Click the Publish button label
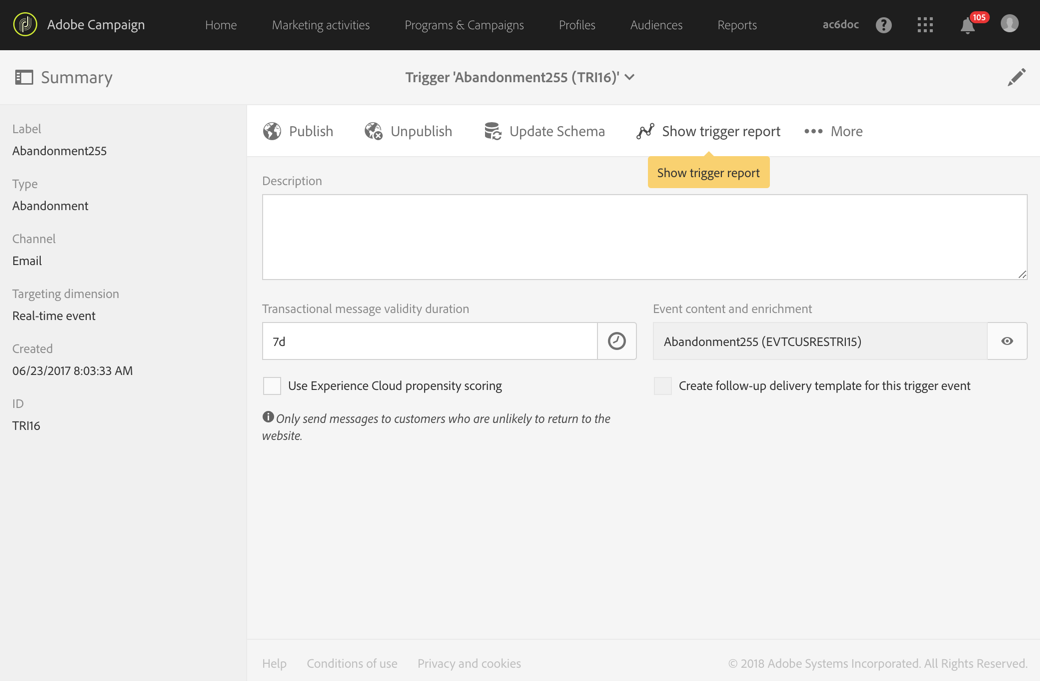1040x681 pixels. [311, 131]
